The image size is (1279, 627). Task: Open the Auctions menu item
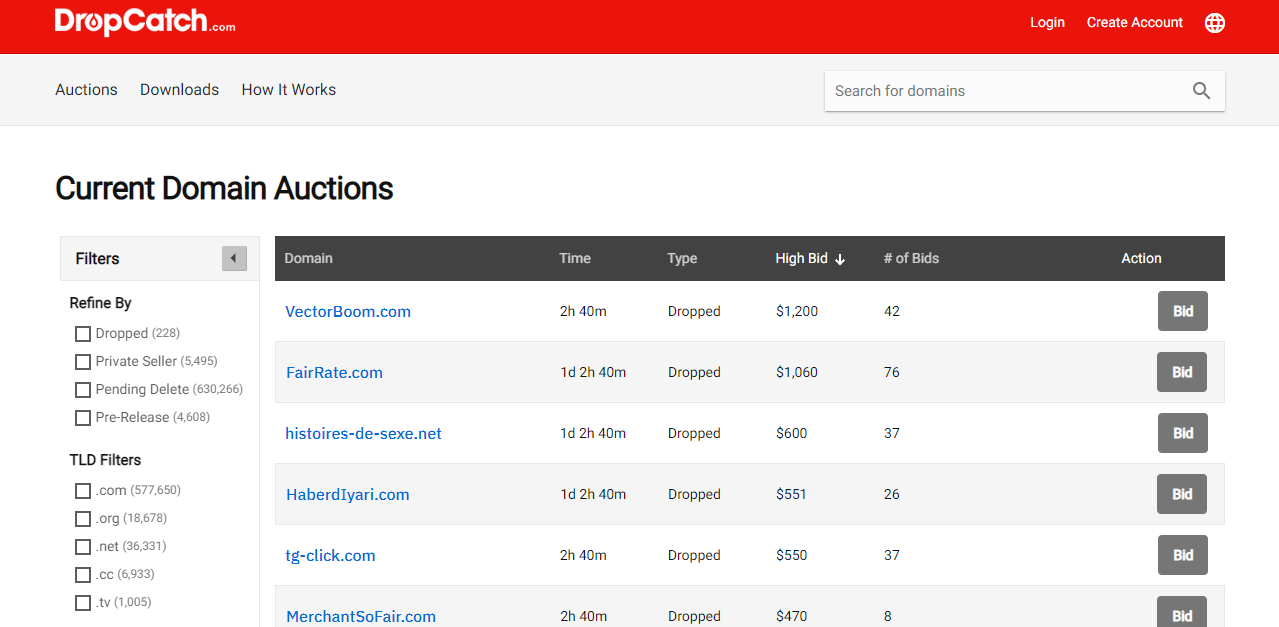pos(86,90)
